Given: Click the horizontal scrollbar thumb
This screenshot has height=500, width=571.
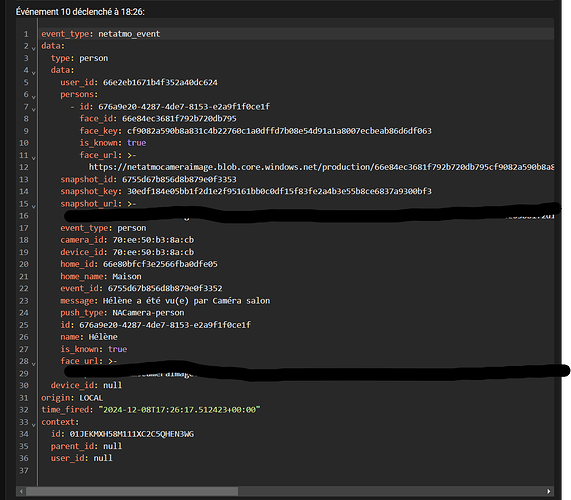Looking at the screenshot, I should click(x=131, y=491).
